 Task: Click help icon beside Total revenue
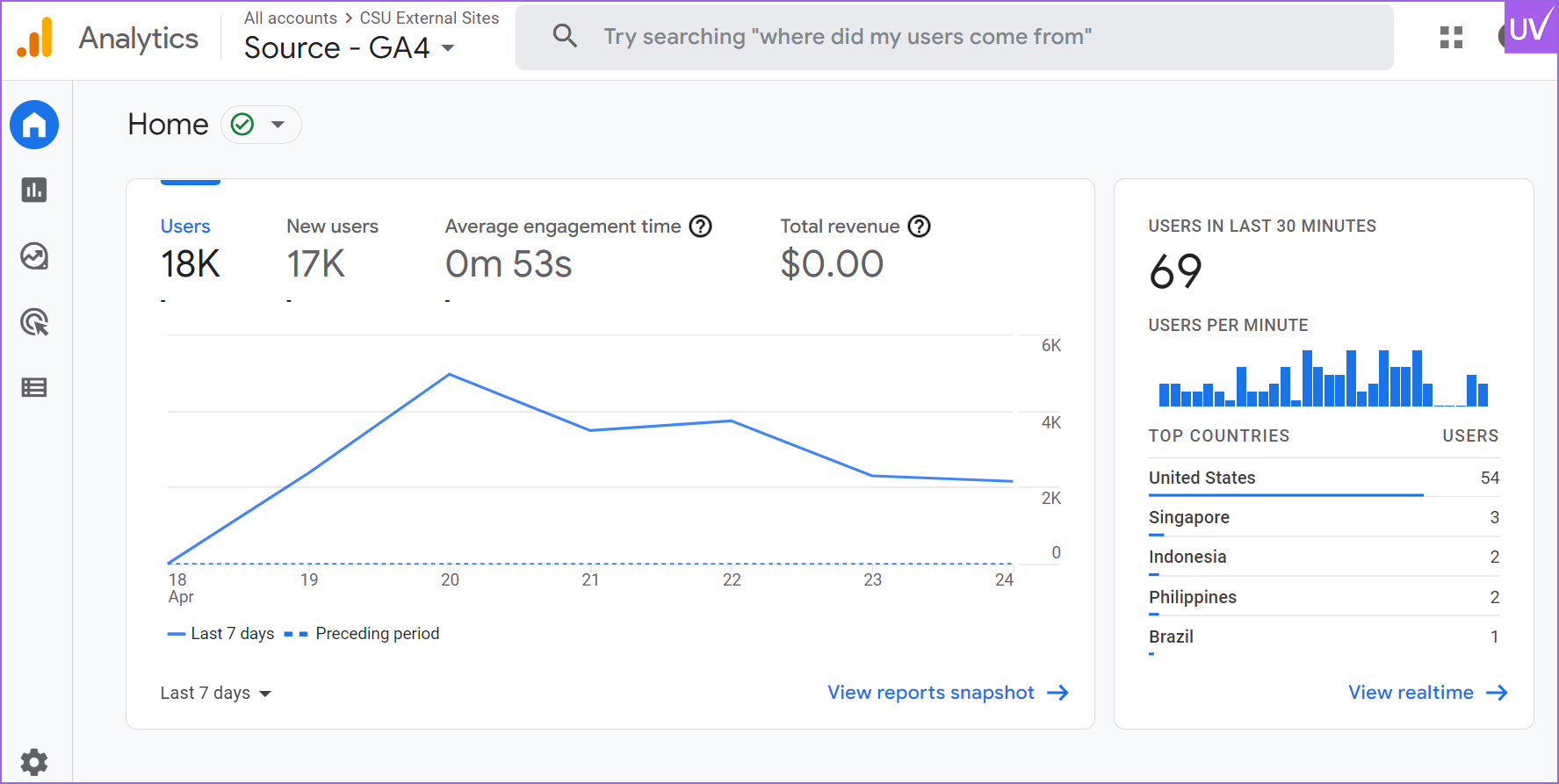point(919,227)
